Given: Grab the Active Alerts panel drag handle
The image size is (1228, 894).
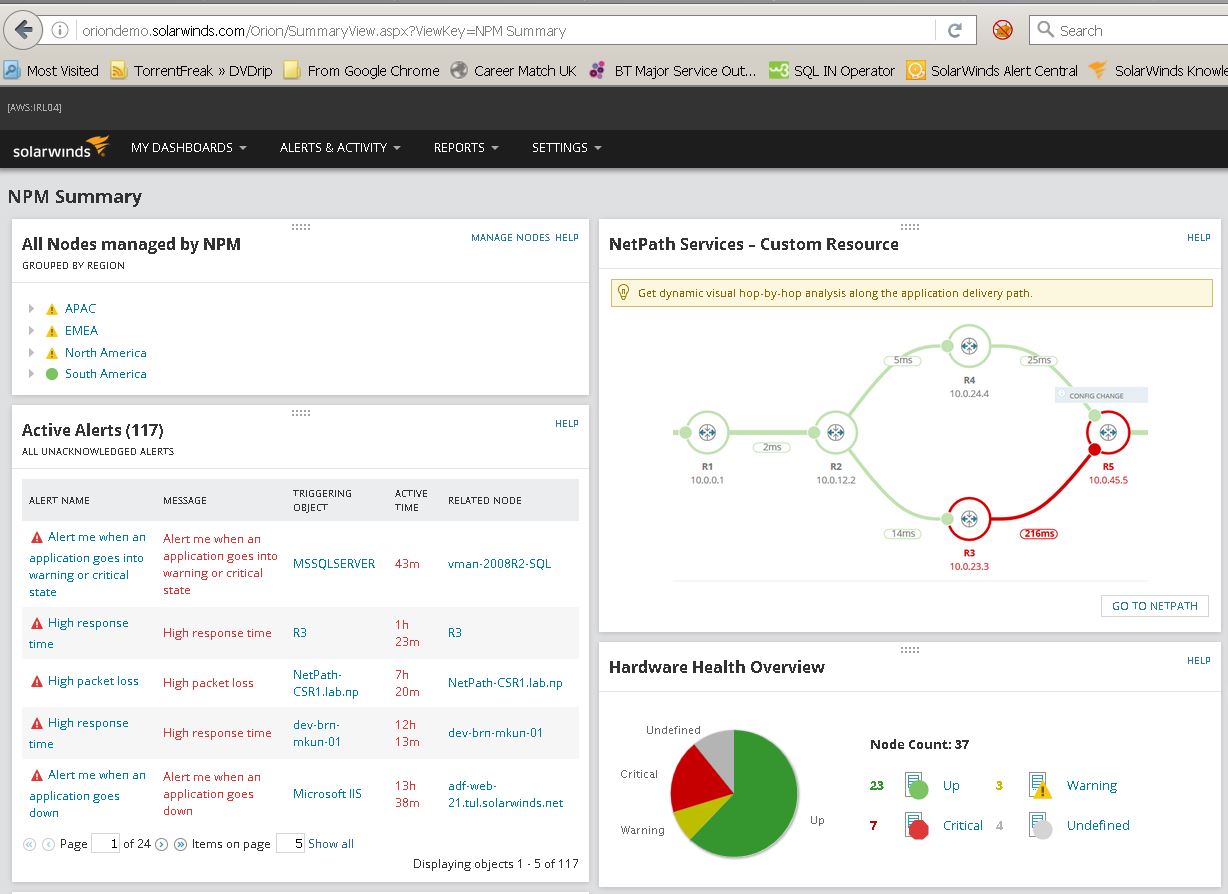Looking at the screenshot, I should [x=300, y=412].
